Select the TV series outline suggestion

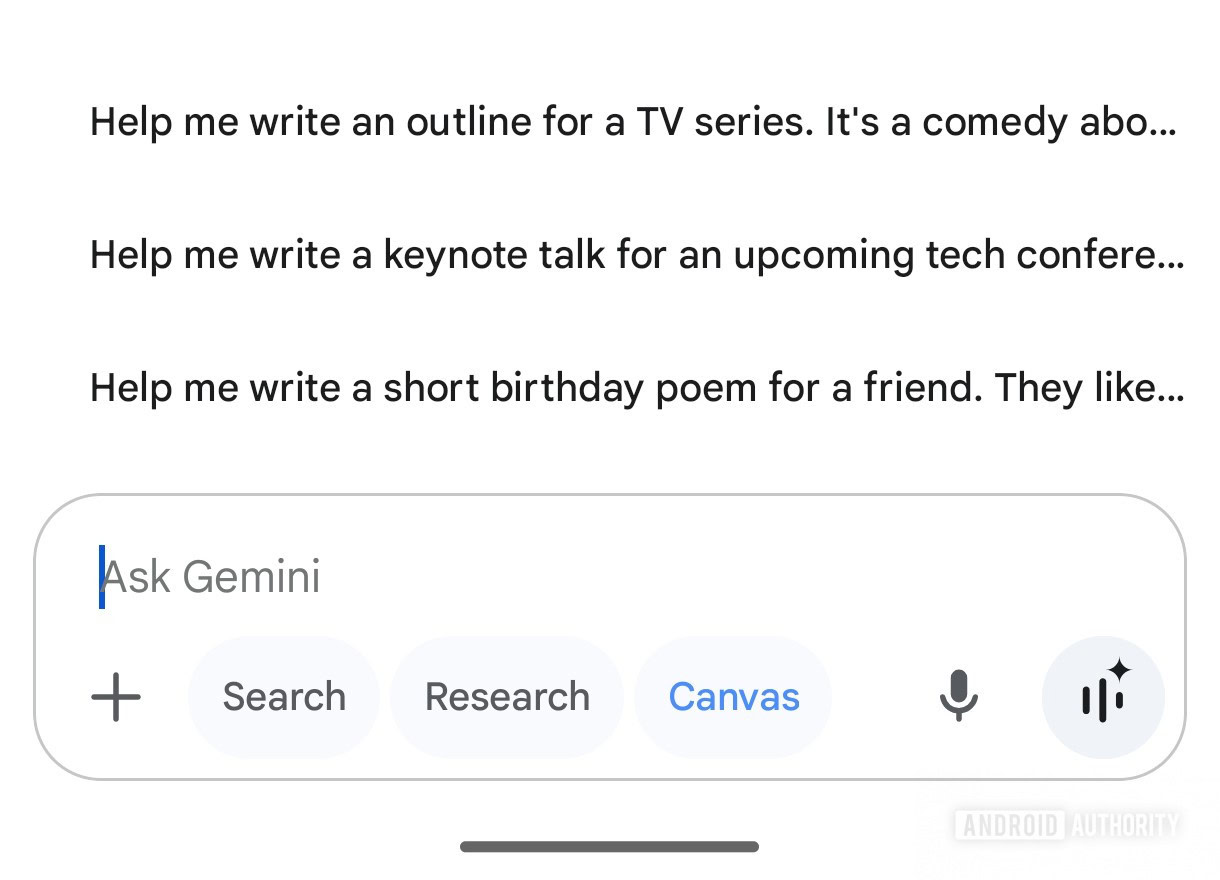click(x=632, y=123)
